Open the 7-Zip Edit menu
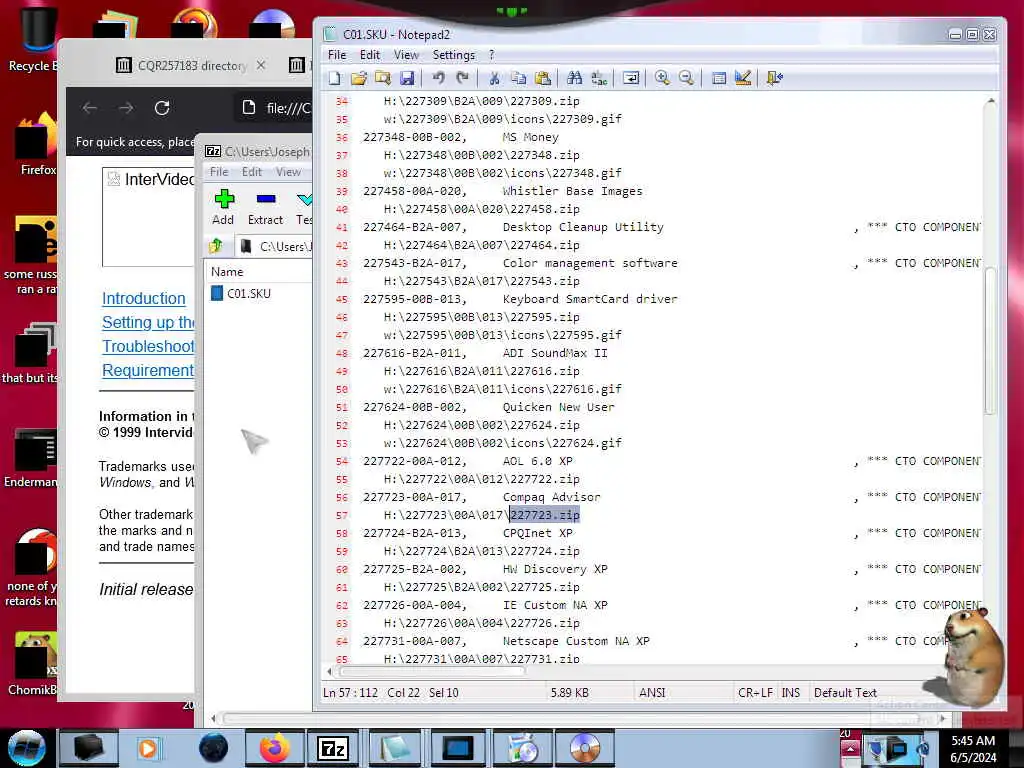 (x=251, y=172)
